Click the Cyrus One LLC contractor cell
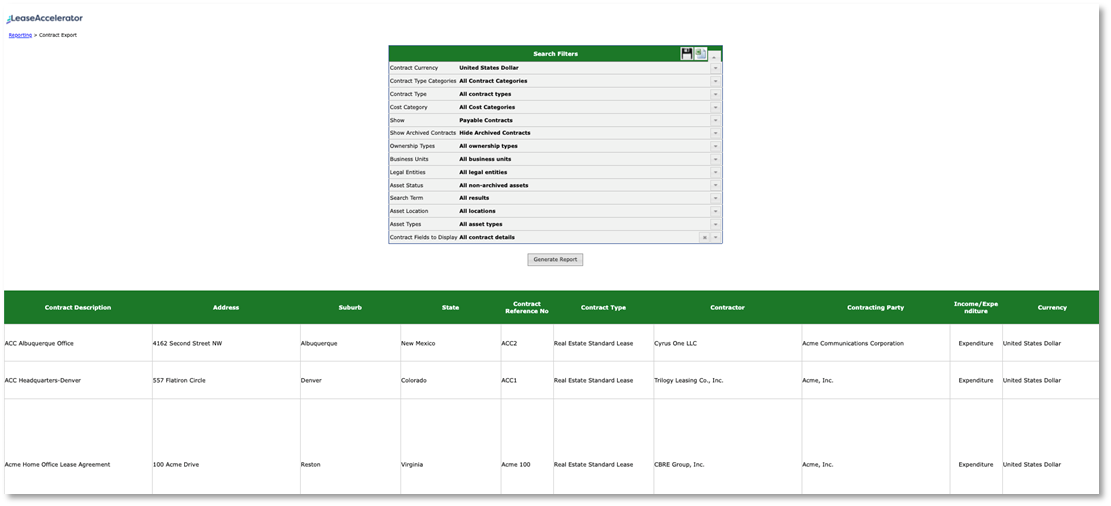1111x506 pixels. tap(728, 343)
